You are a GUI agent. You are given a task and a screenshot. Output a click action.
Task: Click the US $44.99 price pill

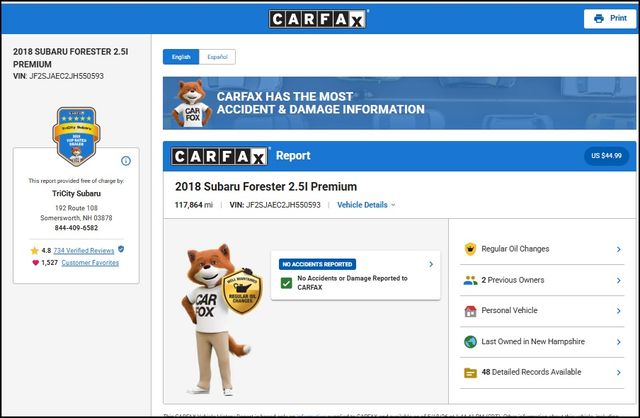pyautogui.click(x=607, y=156)
